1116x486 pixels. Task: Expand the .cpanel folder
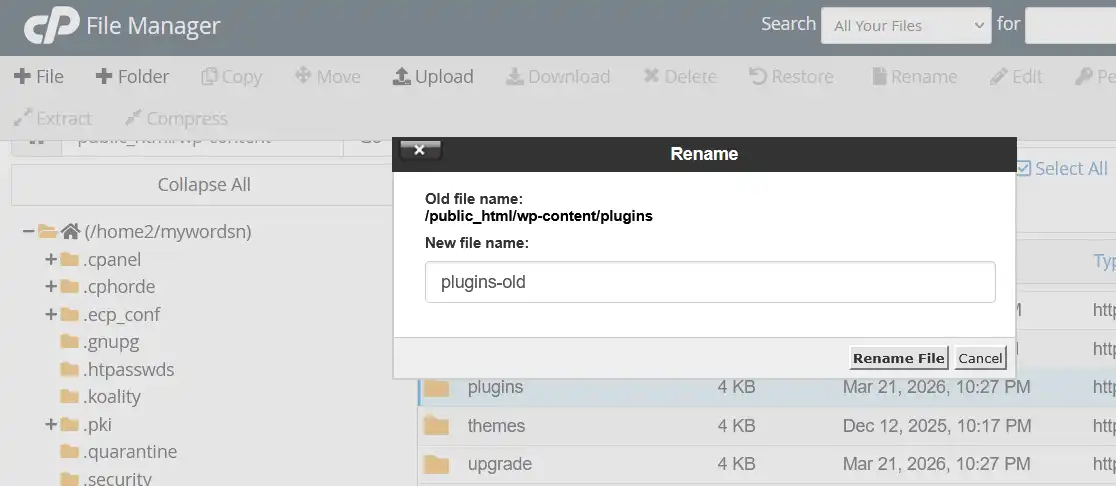tap(51, 259)
